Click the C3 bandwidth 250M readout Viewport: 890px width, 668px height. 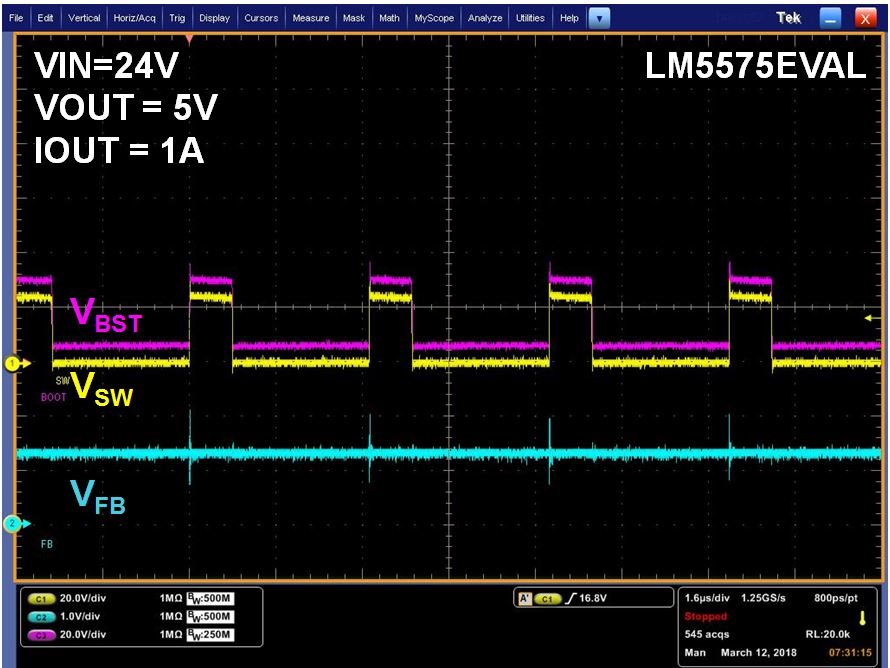210,635
